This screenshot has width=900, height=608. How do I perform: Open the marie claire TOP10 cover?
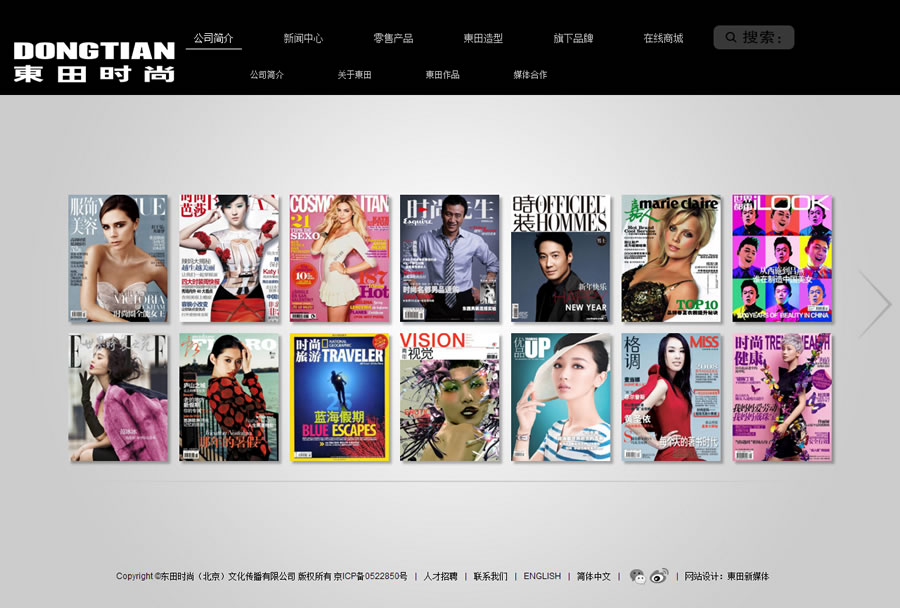tap(671, 258)
